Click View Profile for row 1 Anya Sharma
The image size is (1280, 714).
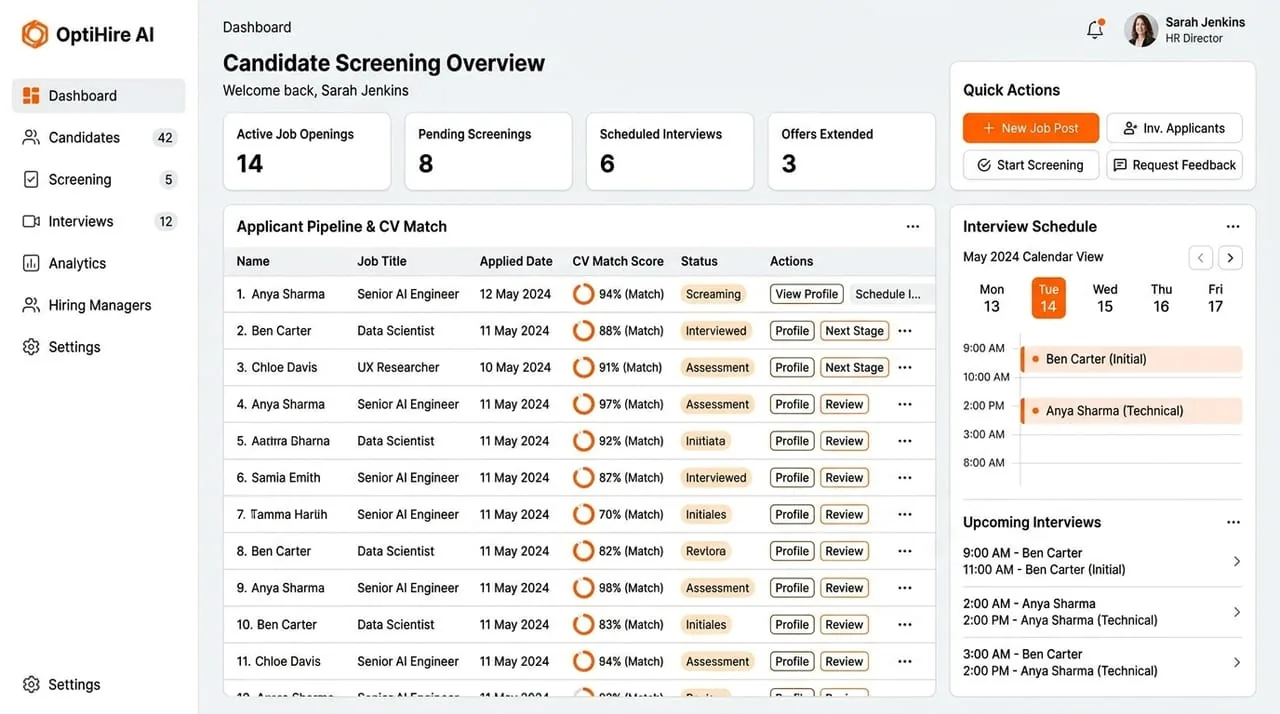tap(807, 294)
